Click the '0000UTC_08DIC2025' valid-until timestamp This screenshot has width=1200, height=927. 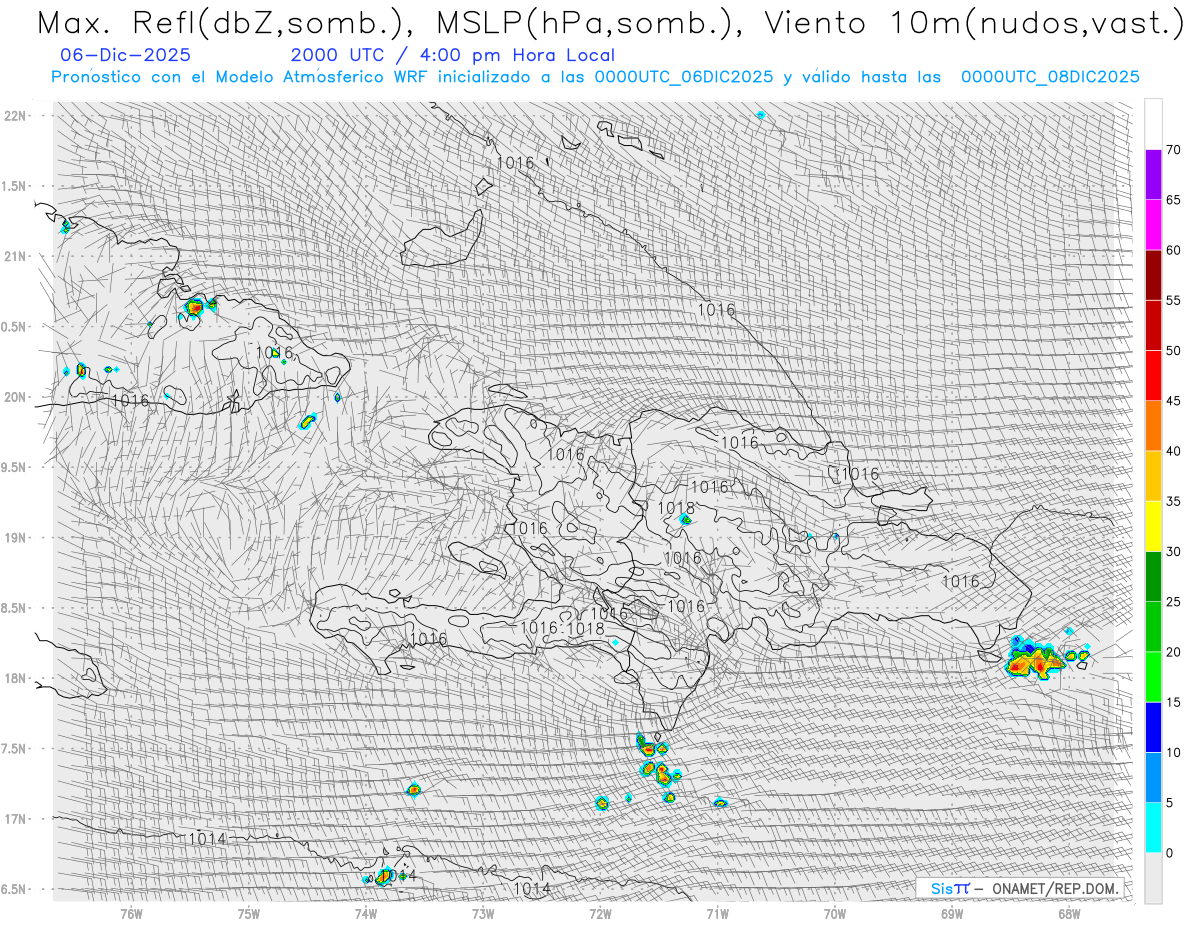tap(1050, 76)
